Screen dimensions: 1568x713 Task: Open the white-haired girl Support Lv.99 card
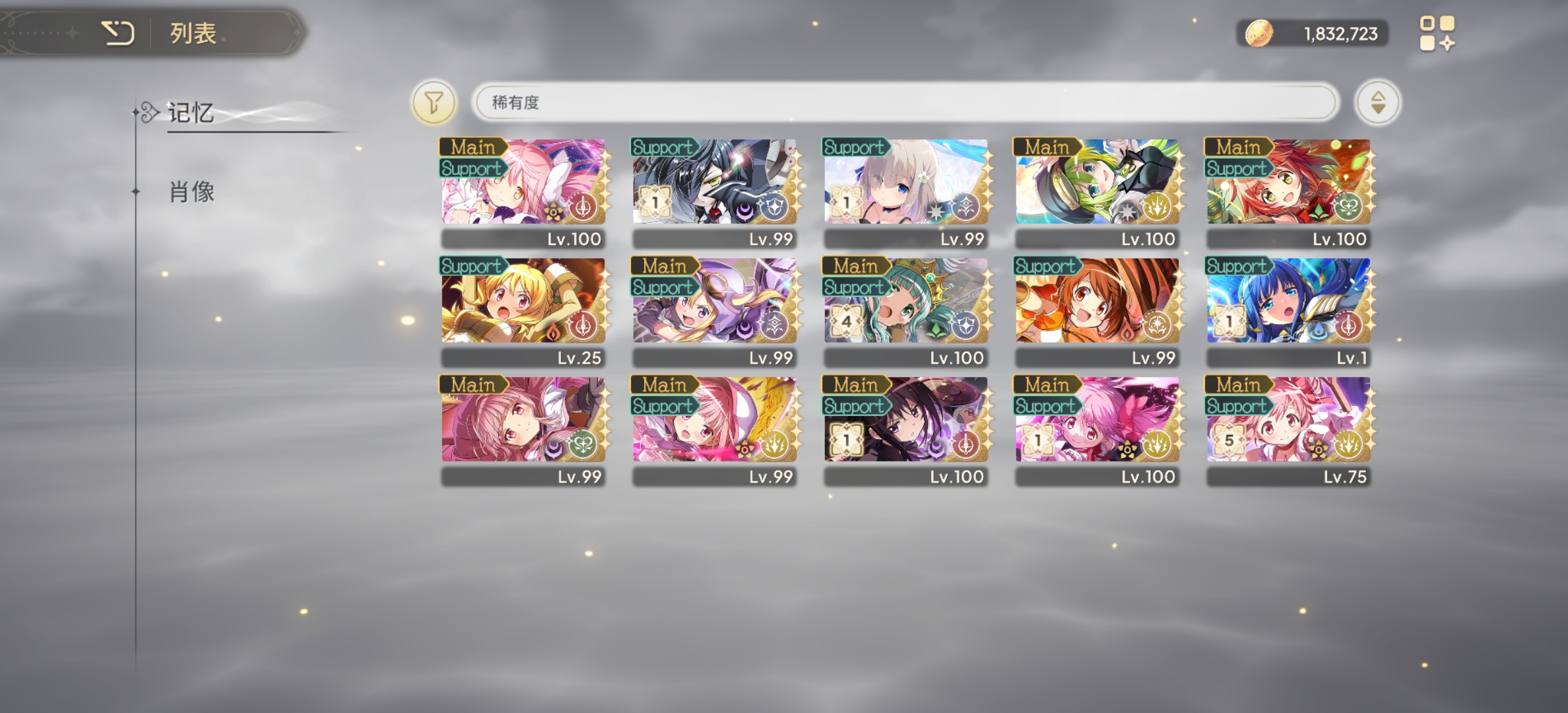(906, 192)
